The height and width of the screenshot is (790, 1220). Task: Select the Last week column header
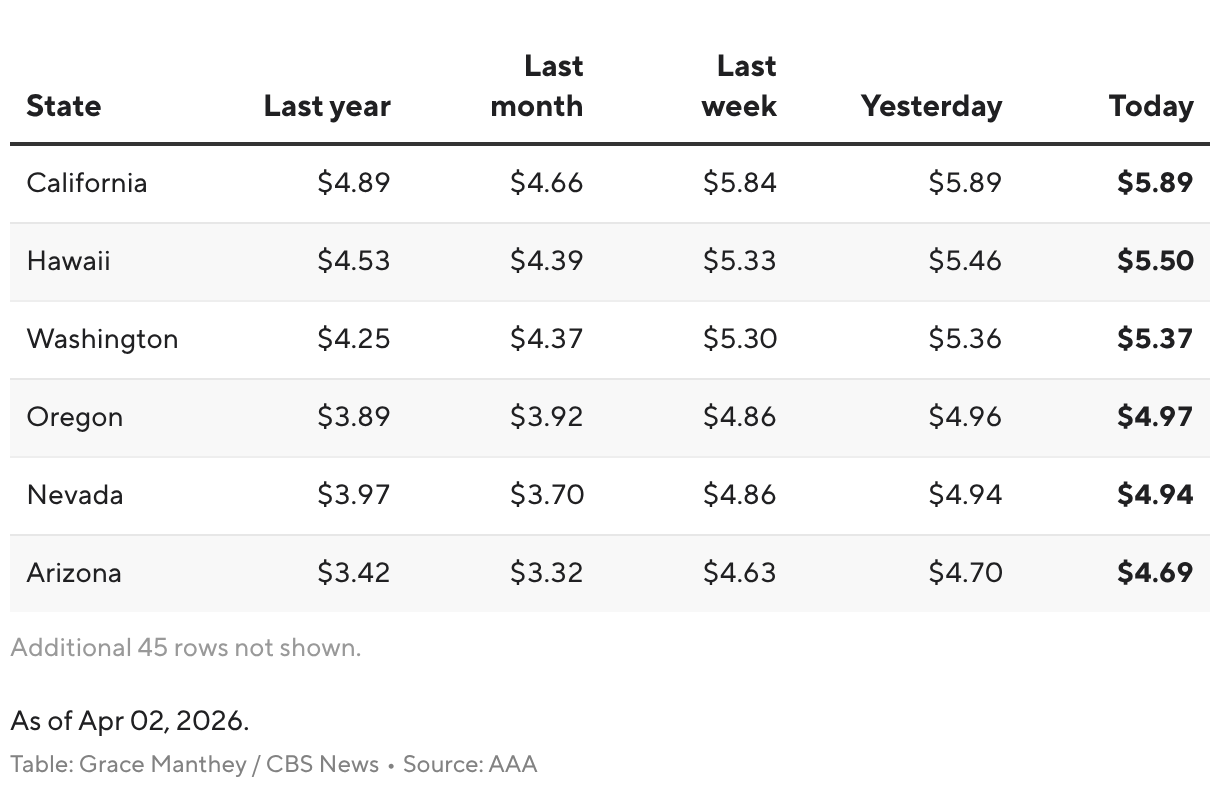pos(740,87)
